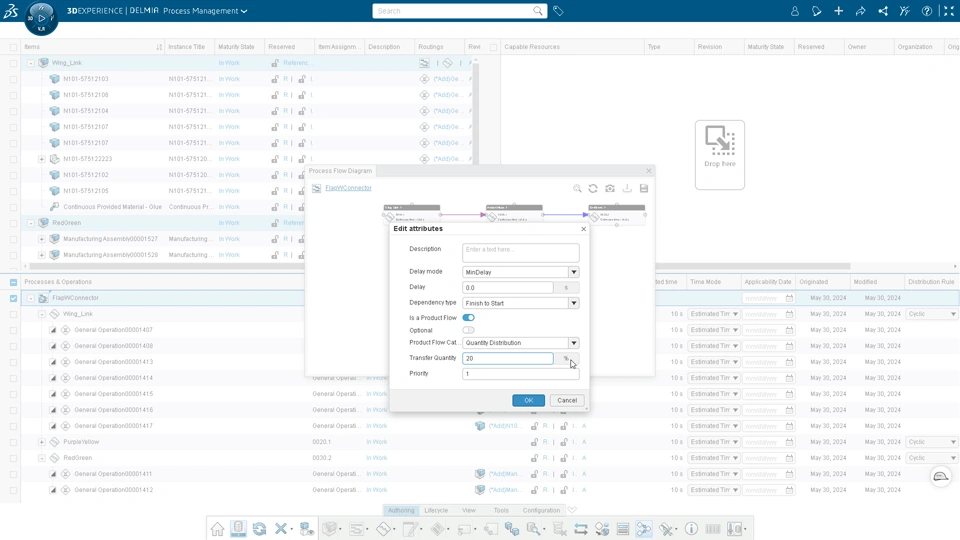Image resolution: width=960 pixels, height=540 pixels.
Task: Select the Process Flow Diagram panel tab
Action: click(x=340, y=171)
